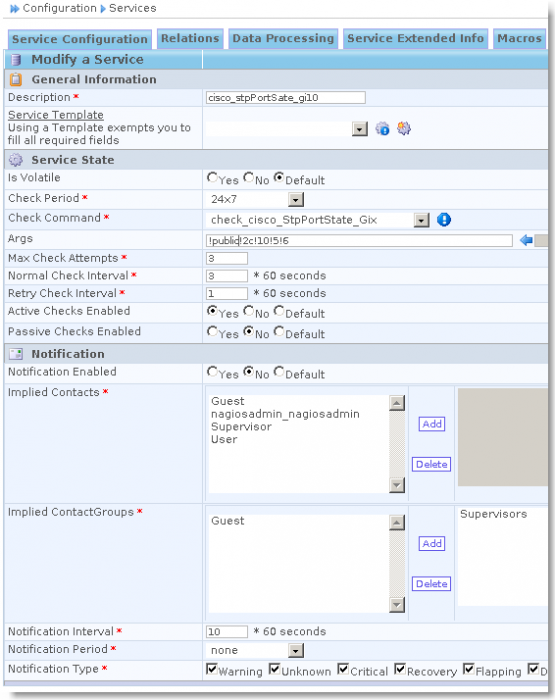Open the Notification Period dropdown

point(296,650)
